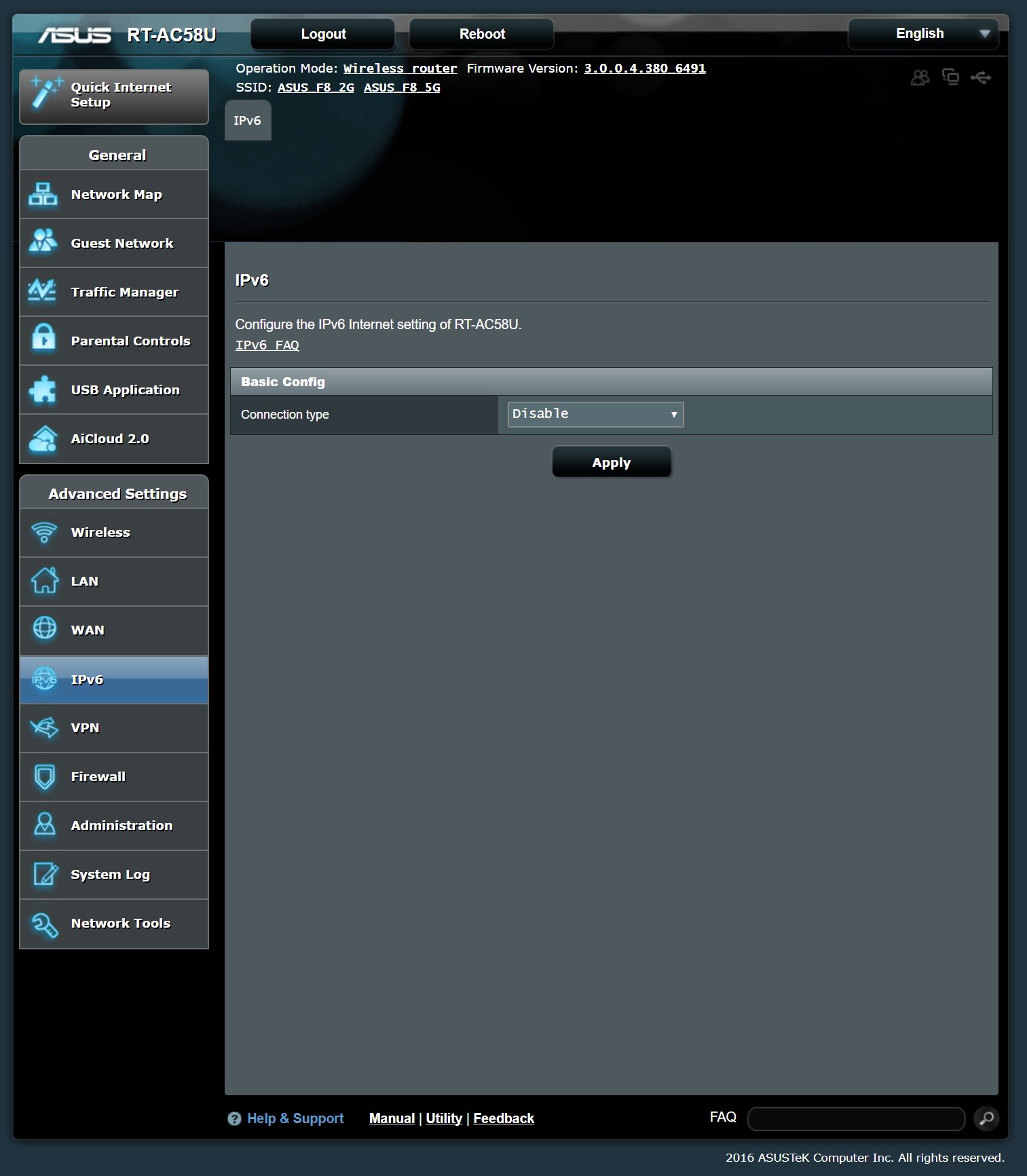
Task: Open USB Application menu item
Action: click(114, 390)
